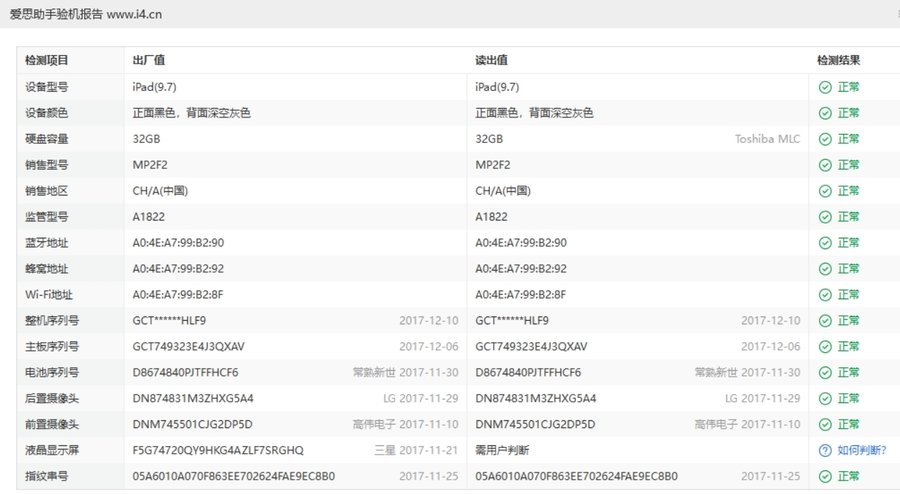This screenshot has height=494, width=900.
Task: Click the 正常 result text in 设备型号 row
Action: (x=848, y=87)
